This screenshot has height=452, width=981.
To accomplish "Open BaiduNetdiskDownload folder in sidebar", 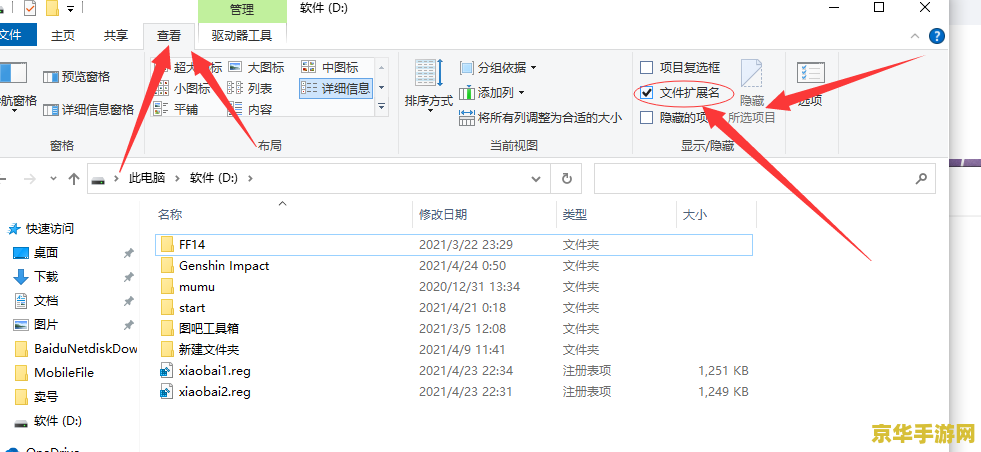I will click(76, 349).
